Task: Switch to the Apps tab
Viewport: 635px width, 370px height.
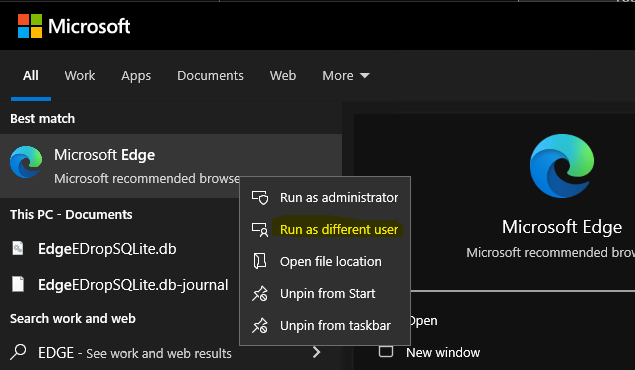Action: point(136,76)
